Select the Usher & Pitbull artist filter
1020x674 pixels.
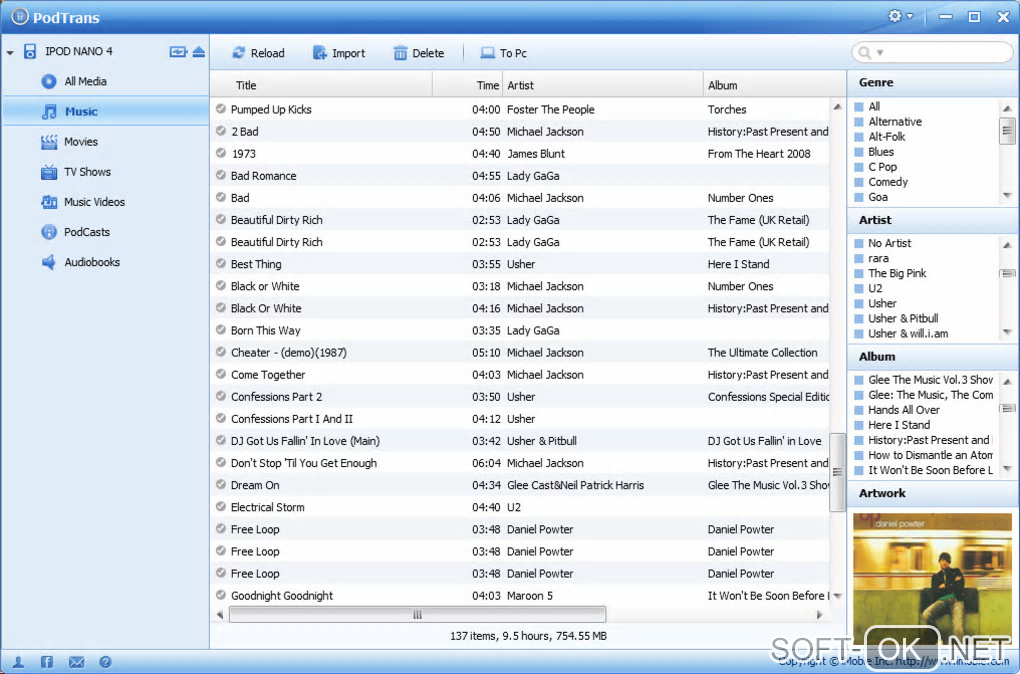point(903,318)
